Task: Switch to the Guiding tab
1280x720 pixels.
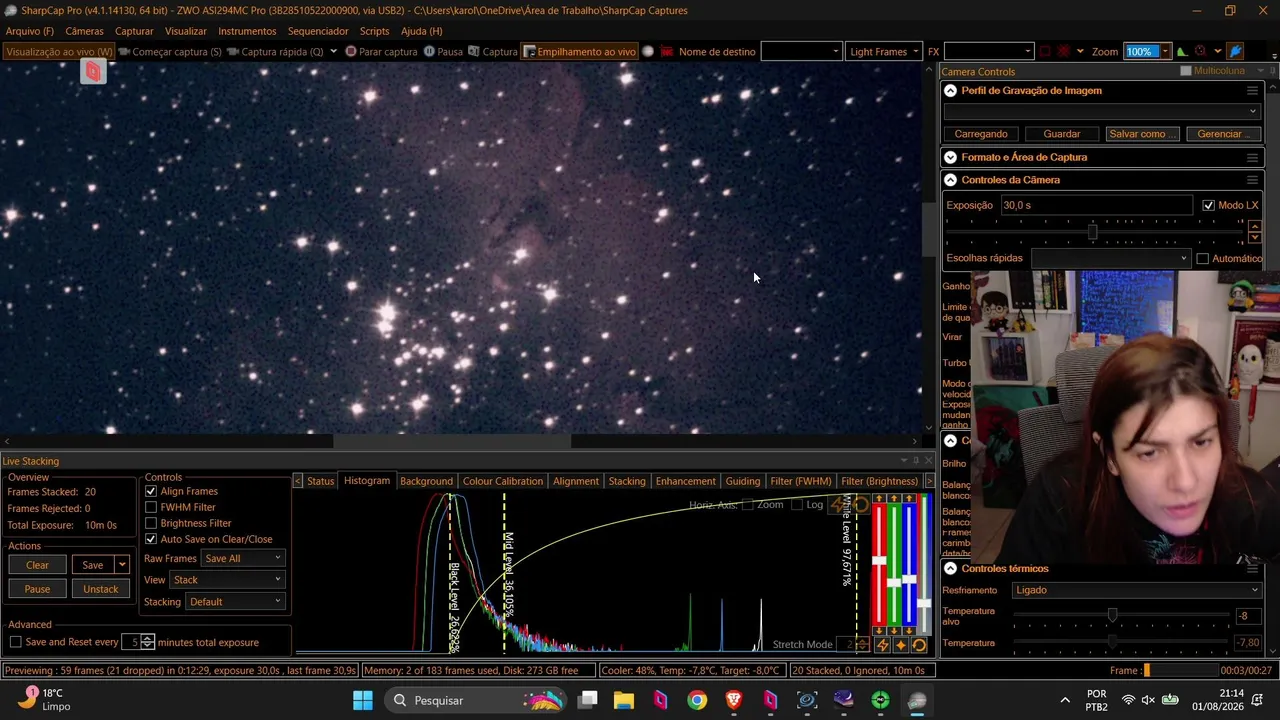Action: [x=742, y=481]
